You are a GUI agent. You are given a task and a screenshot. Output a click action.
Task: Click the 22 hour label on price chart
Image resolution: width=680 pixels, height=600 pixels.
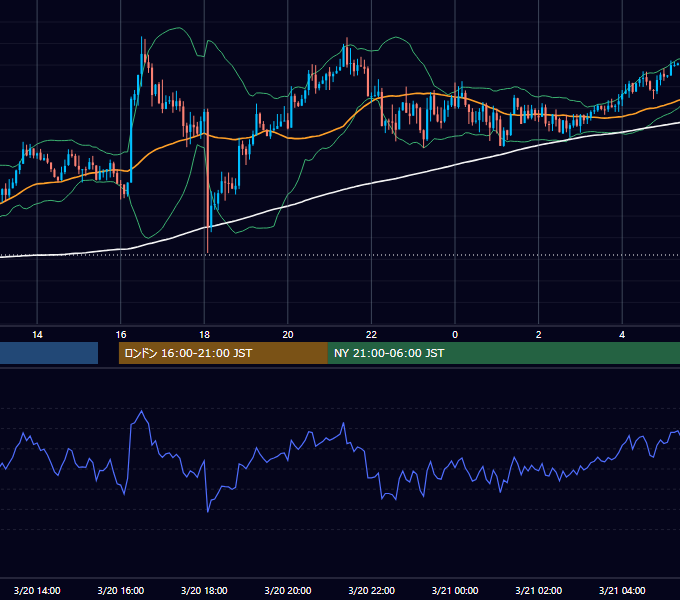coord(371,335)
